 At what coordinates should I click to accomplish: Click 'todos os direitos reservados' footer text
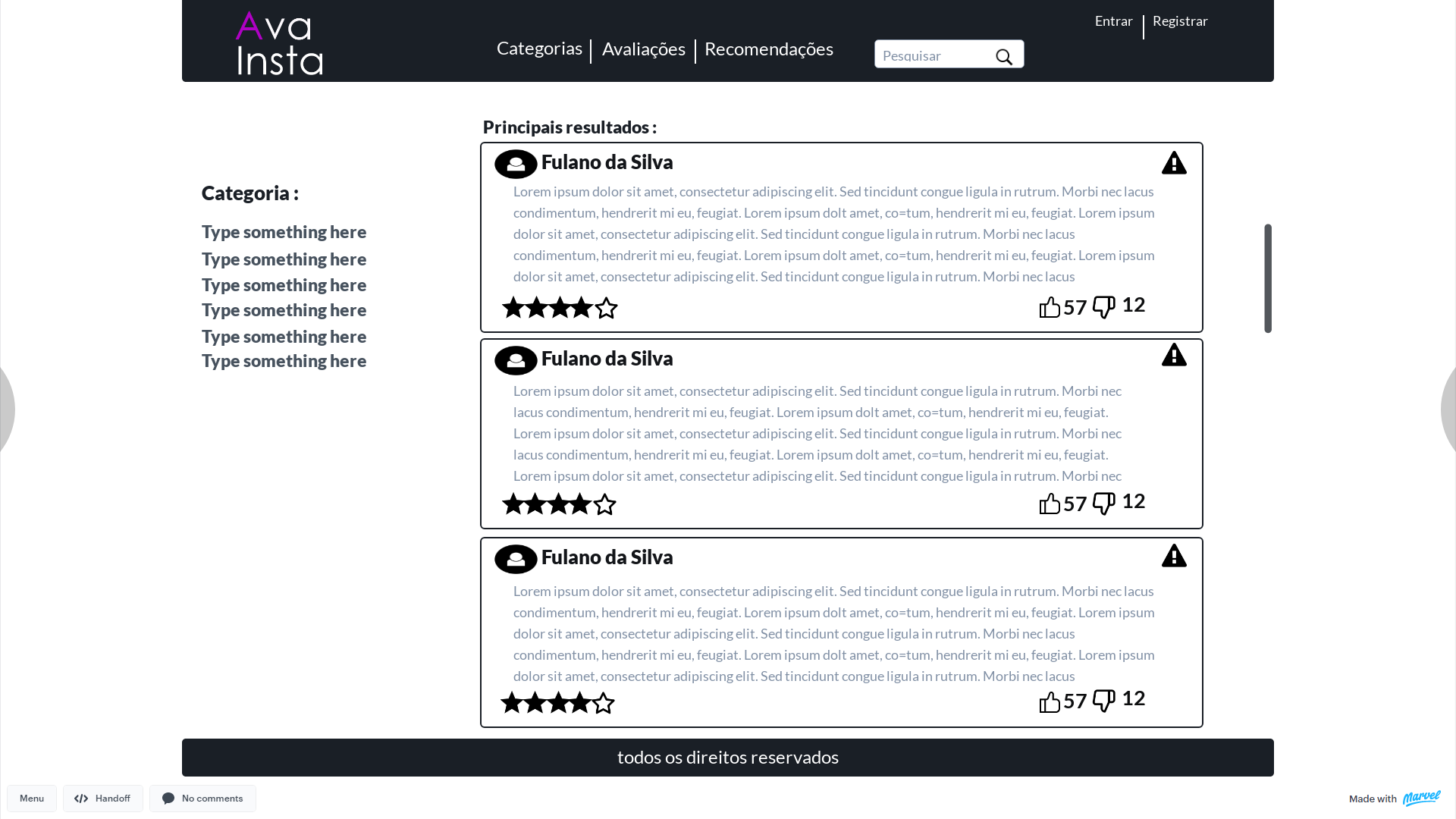tap(728, 758)
